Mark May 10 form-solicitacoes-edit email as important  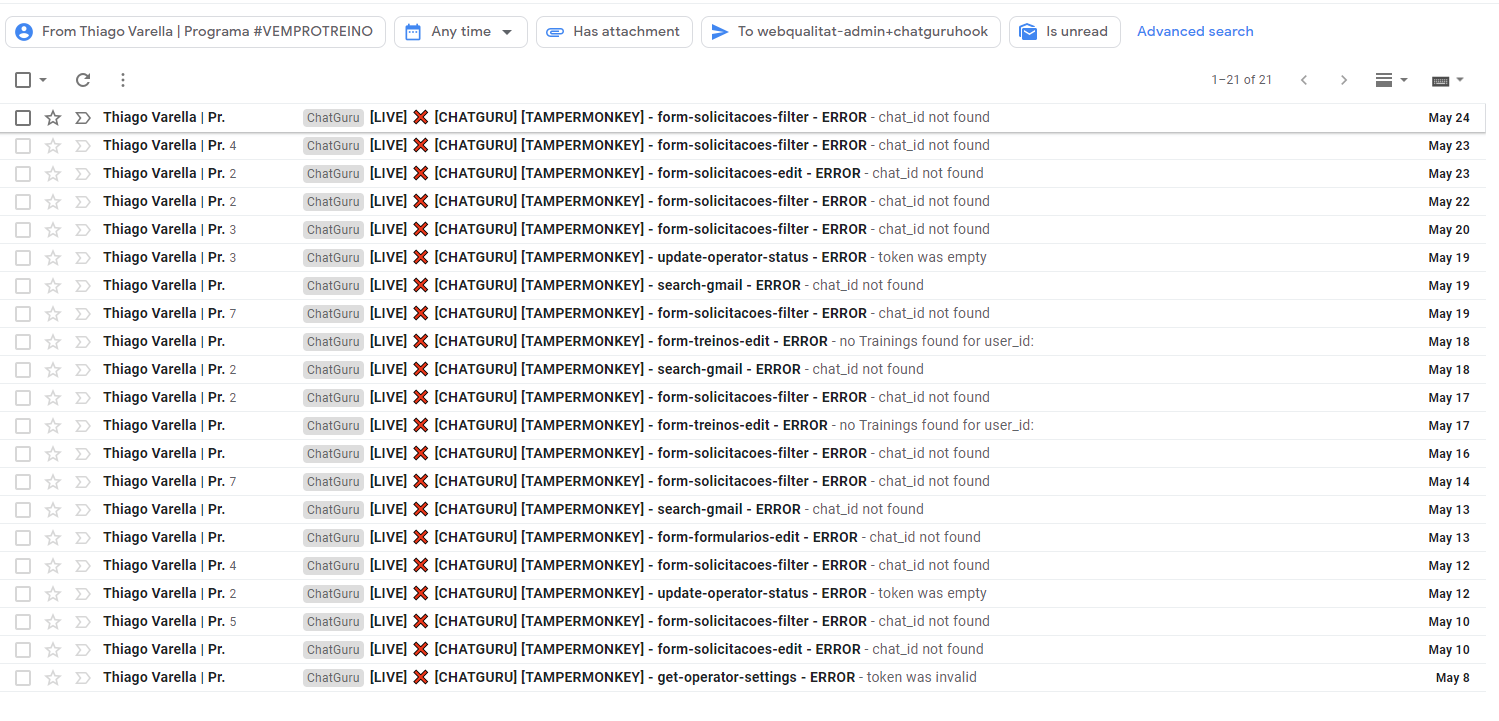[x=83, y=650]
